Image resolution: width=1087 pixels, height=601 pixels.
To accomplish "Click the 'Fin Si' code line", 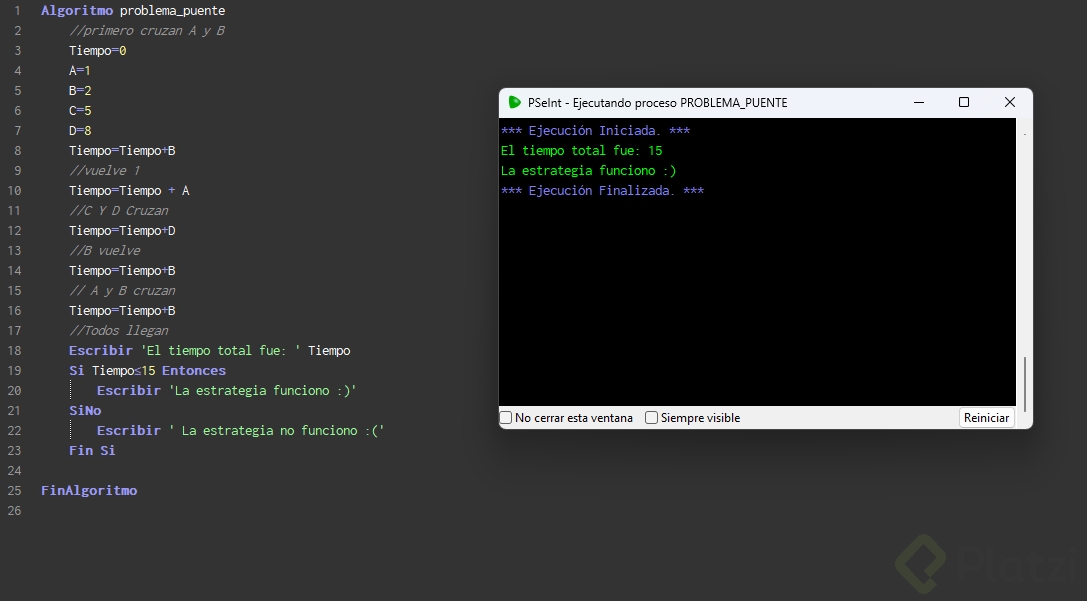I will tap(92, 451).
